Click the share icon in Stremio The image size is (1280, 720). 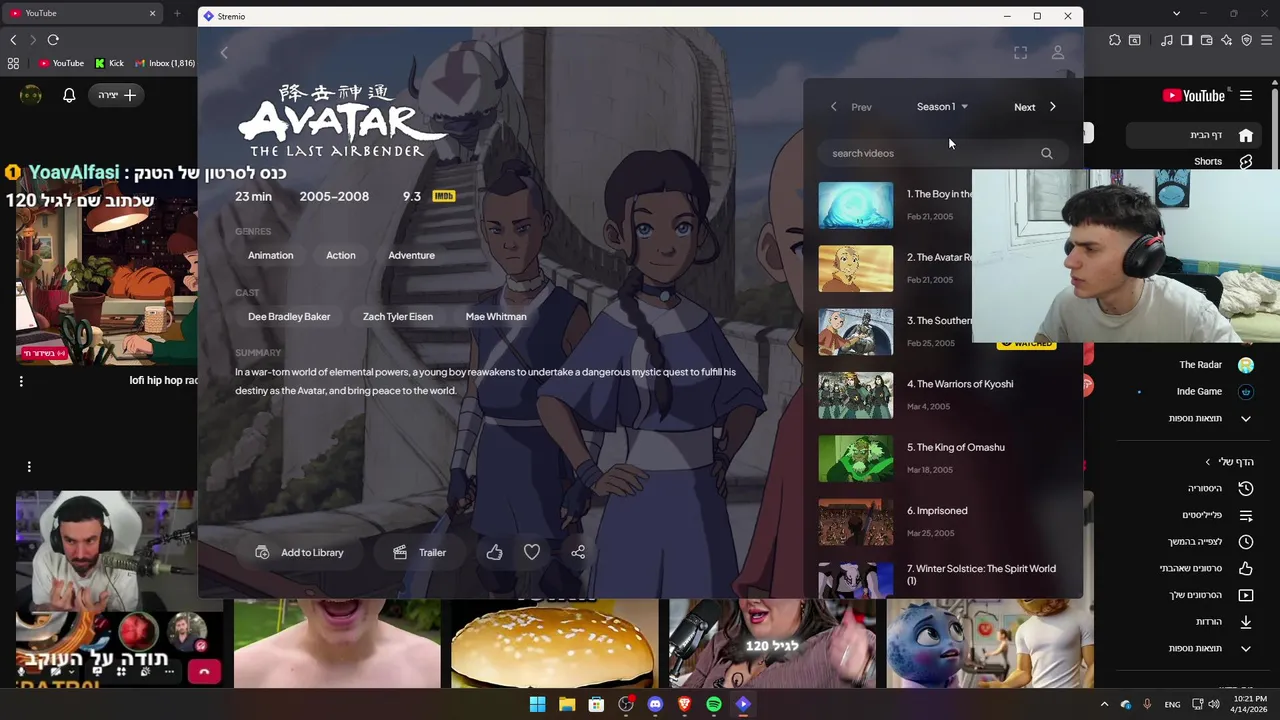[578, 552]
